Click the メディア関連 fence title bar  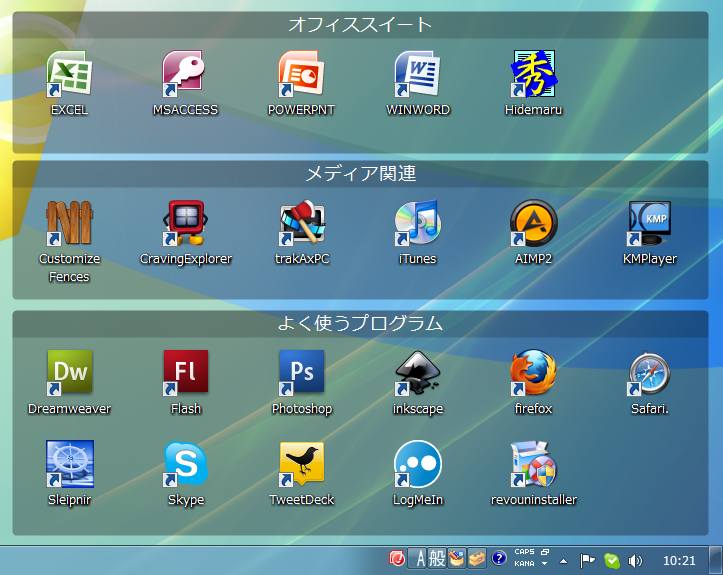coord(360,174)
